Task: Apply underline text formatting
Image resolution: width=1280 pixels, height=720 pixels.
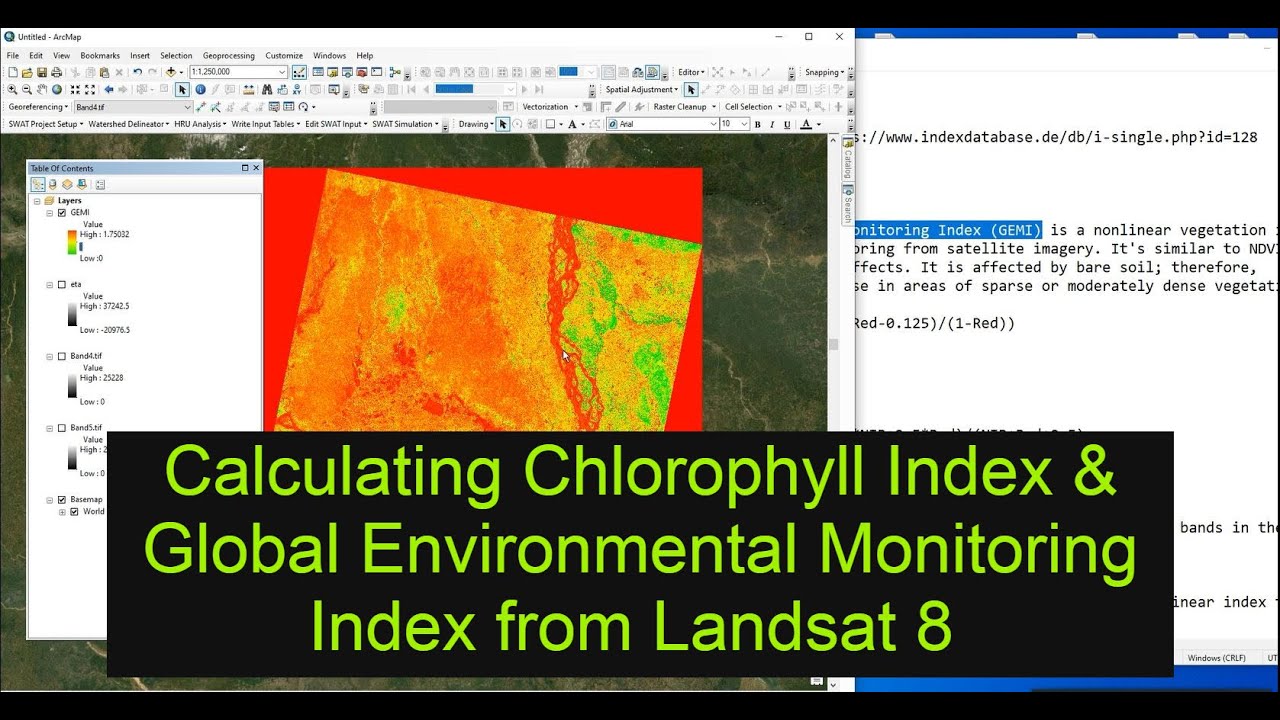Action: tap(787, 124)
